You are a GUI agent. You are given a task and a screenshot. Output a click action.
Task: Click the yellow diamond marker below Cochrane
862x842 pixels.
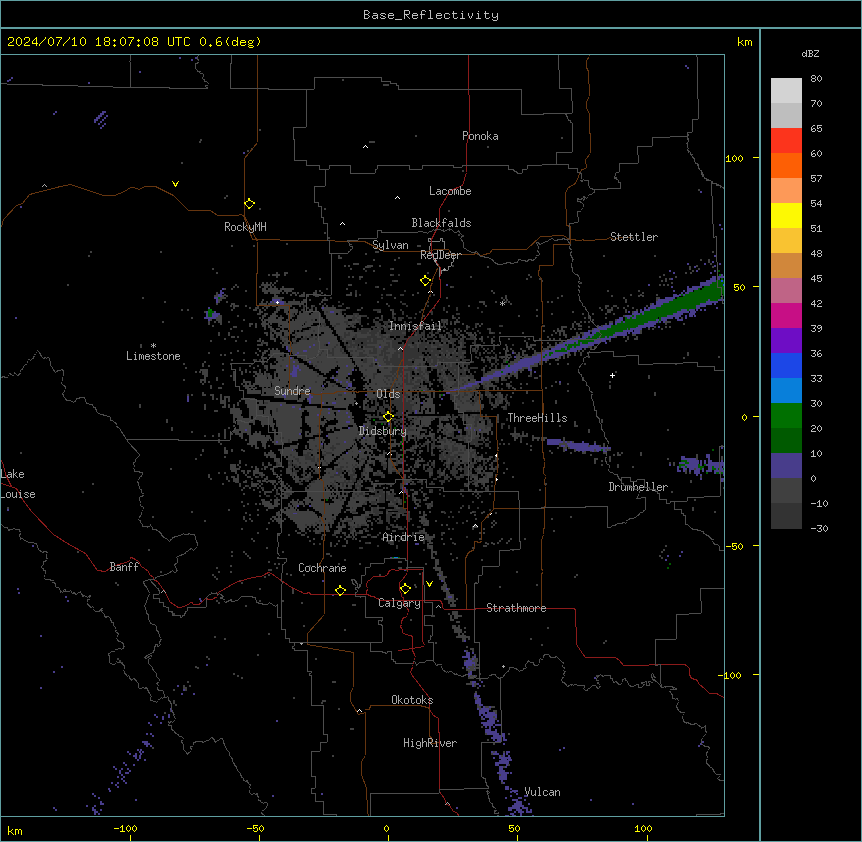(x=340, y=590)
